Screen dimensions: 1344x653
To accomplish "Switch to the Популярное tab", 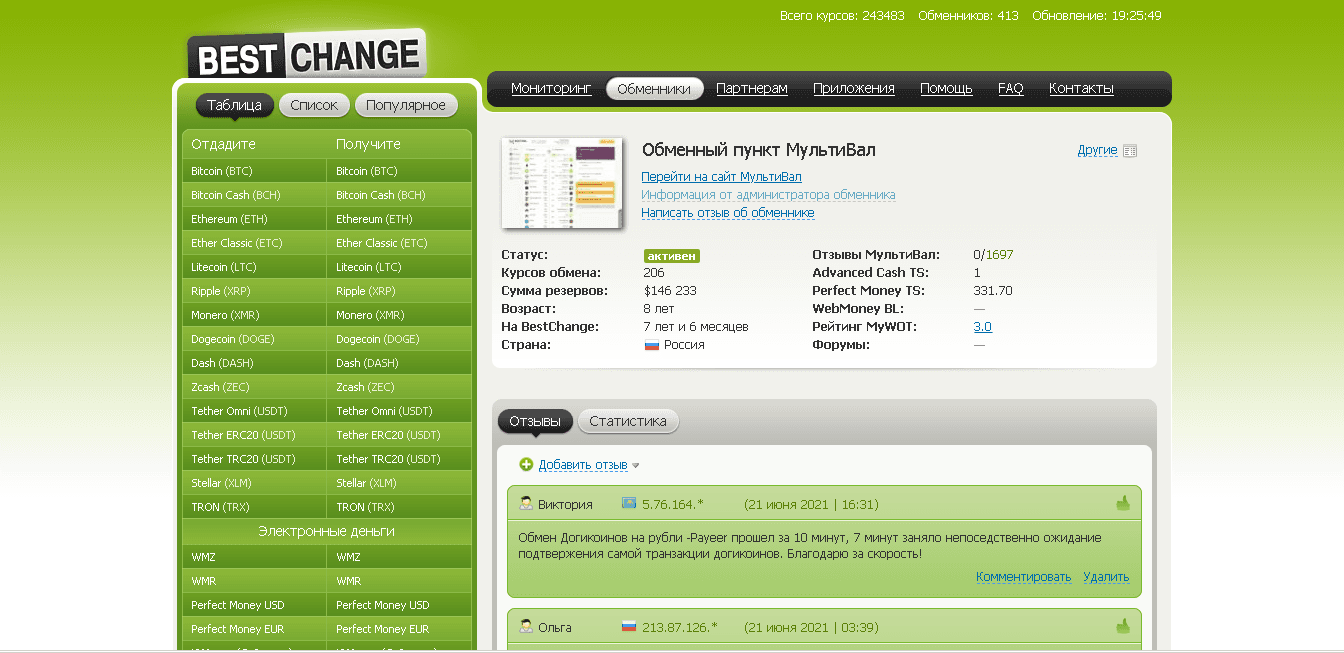I will 405,105.
